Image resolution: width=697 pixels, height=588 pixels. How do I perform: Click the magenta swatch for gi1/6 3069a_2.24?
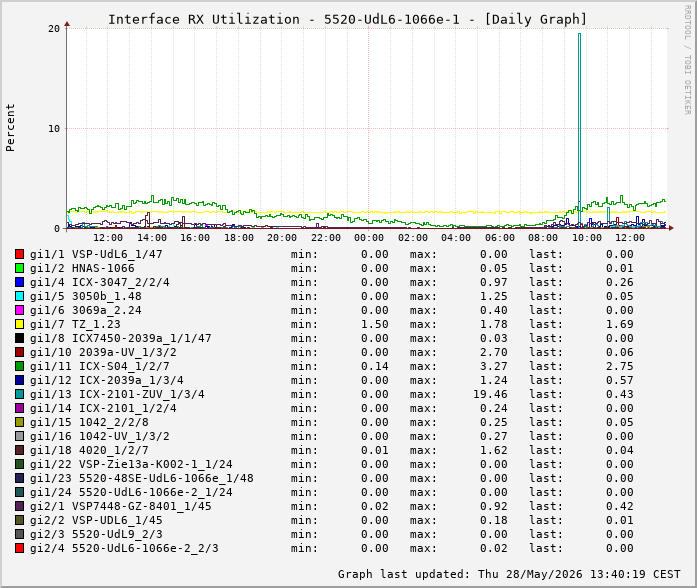(x=19, y=310)
